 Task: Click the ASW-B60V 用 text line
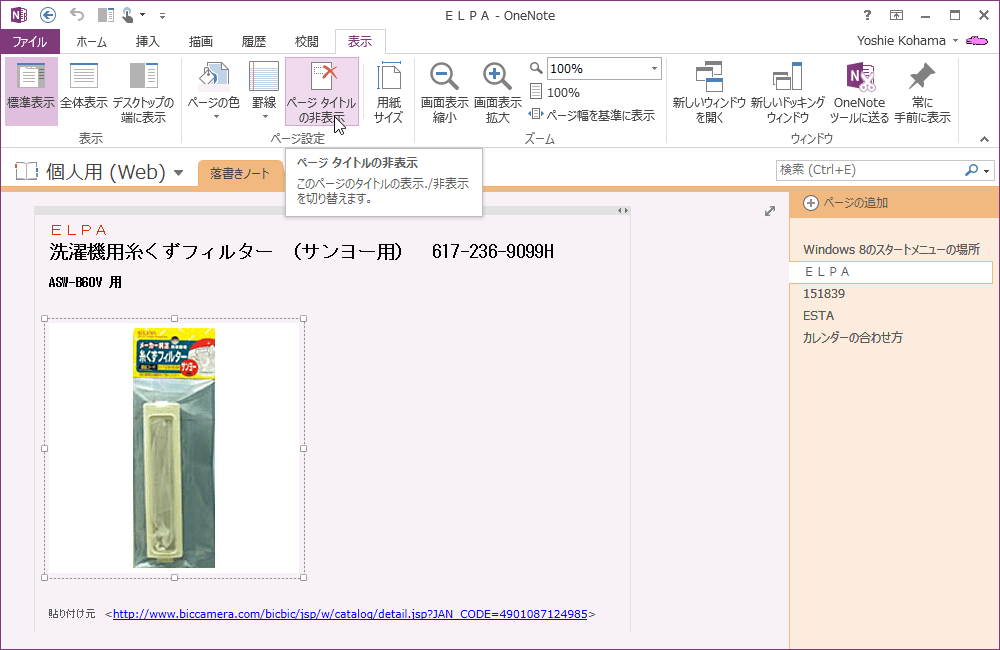coord(85,282)
